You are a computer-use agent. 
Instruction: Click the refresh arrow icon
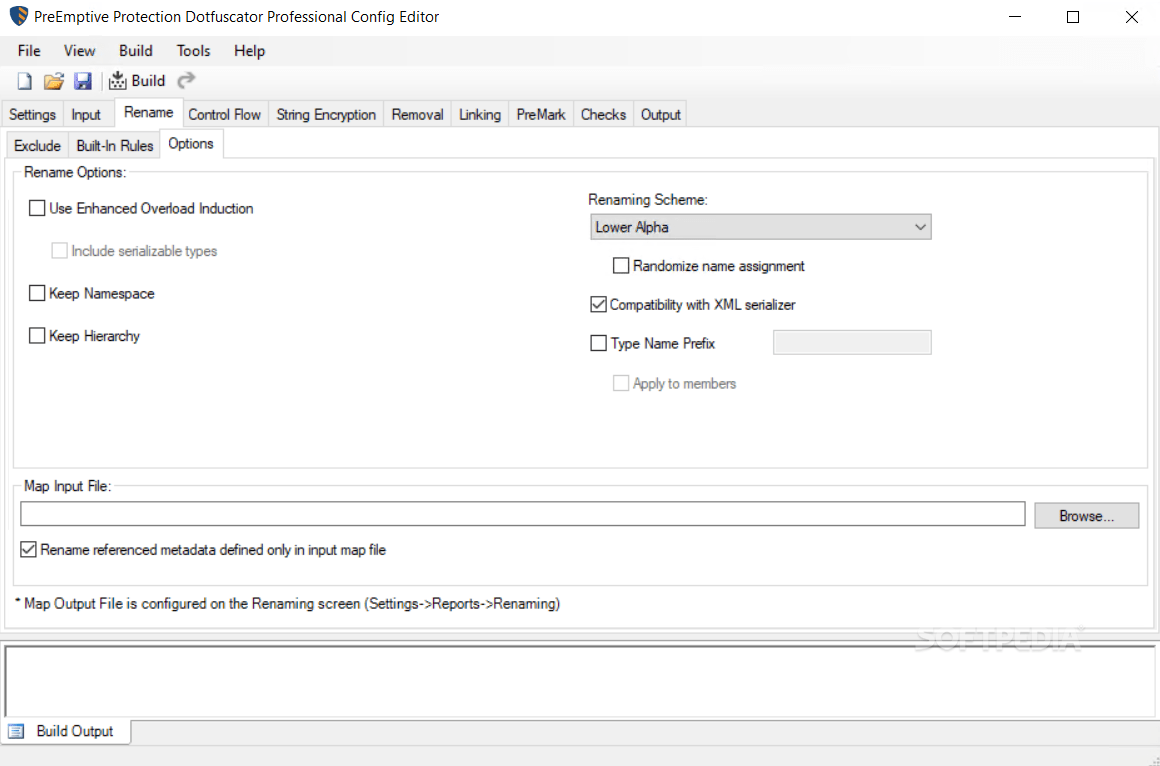tap(185, 81)
